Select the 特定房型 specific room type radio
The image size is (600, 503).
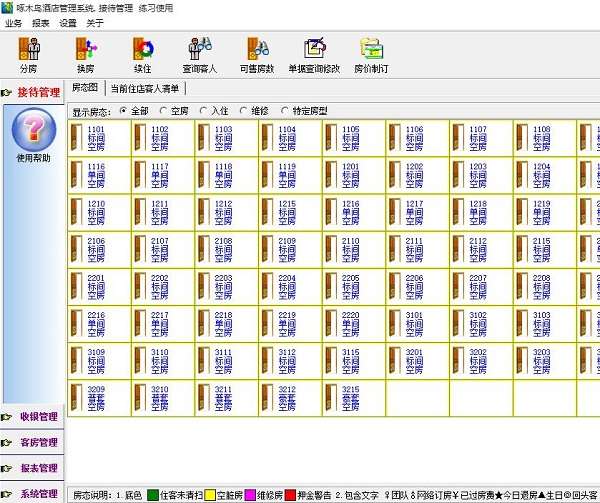tap(284, 111)
